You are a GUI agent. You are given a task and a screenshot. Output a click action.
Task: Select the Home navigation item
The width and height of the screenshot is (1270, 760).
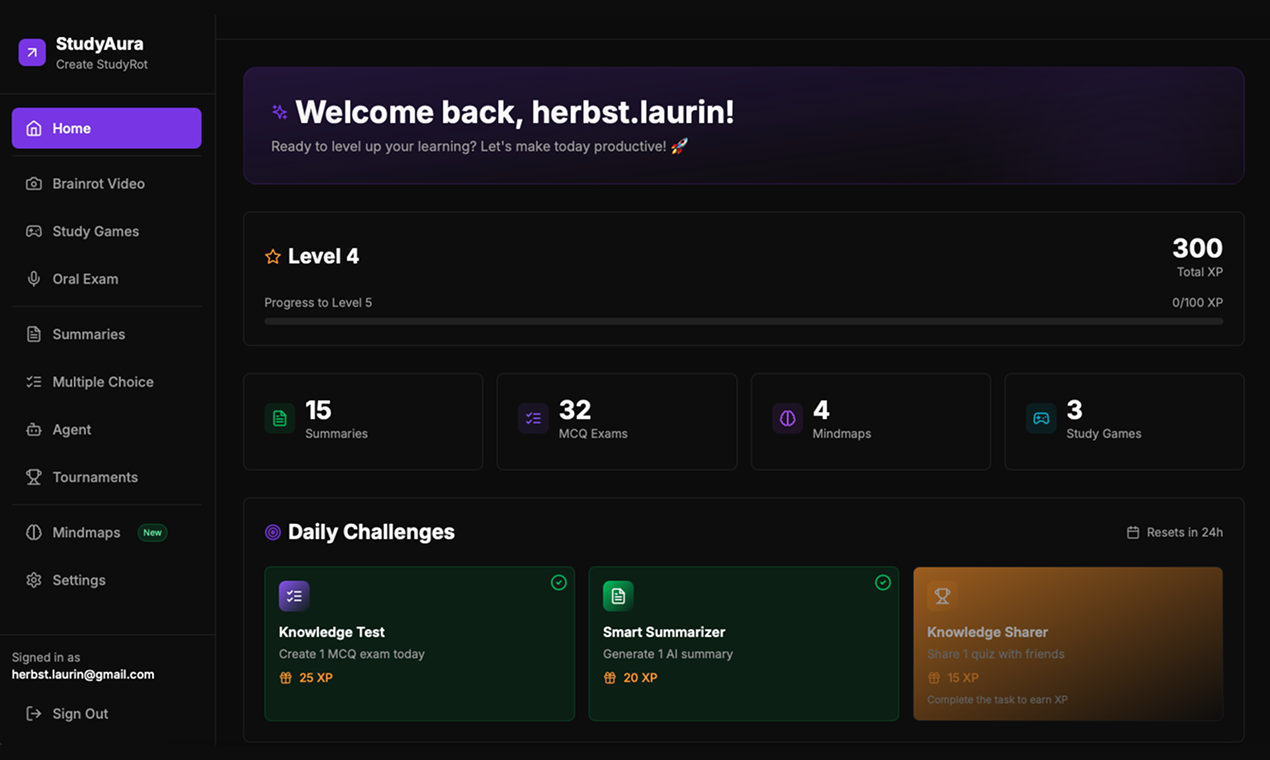[106, 128]
